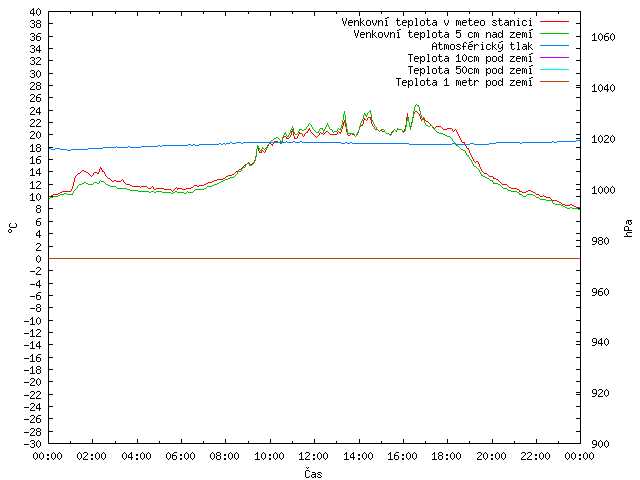Click the orange zero line at 12:00
640x480 pixels.
[314, 258]
